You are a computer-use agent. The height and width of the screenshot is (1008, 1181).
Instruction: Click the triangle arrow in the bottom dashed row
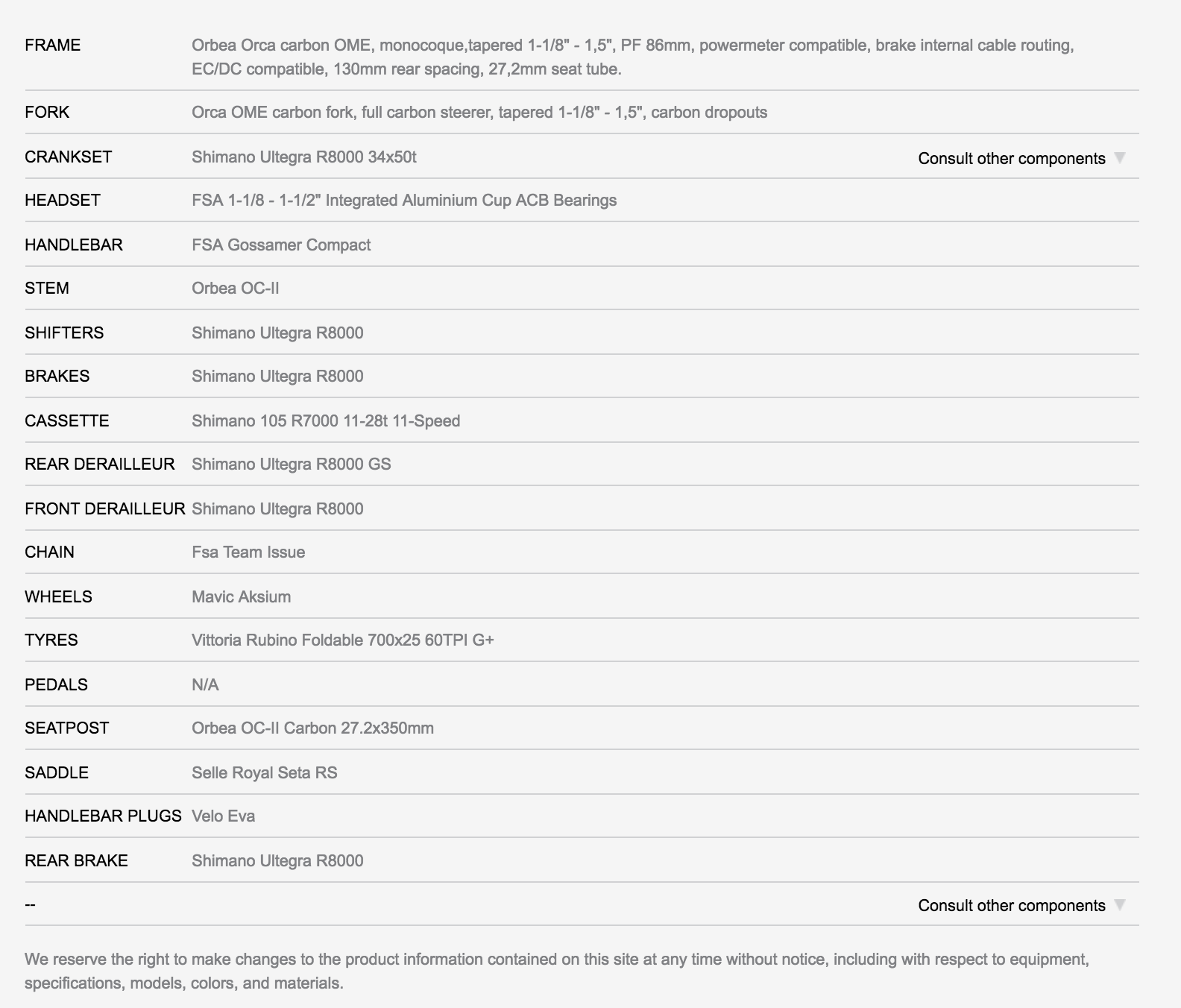point(1119,904)
